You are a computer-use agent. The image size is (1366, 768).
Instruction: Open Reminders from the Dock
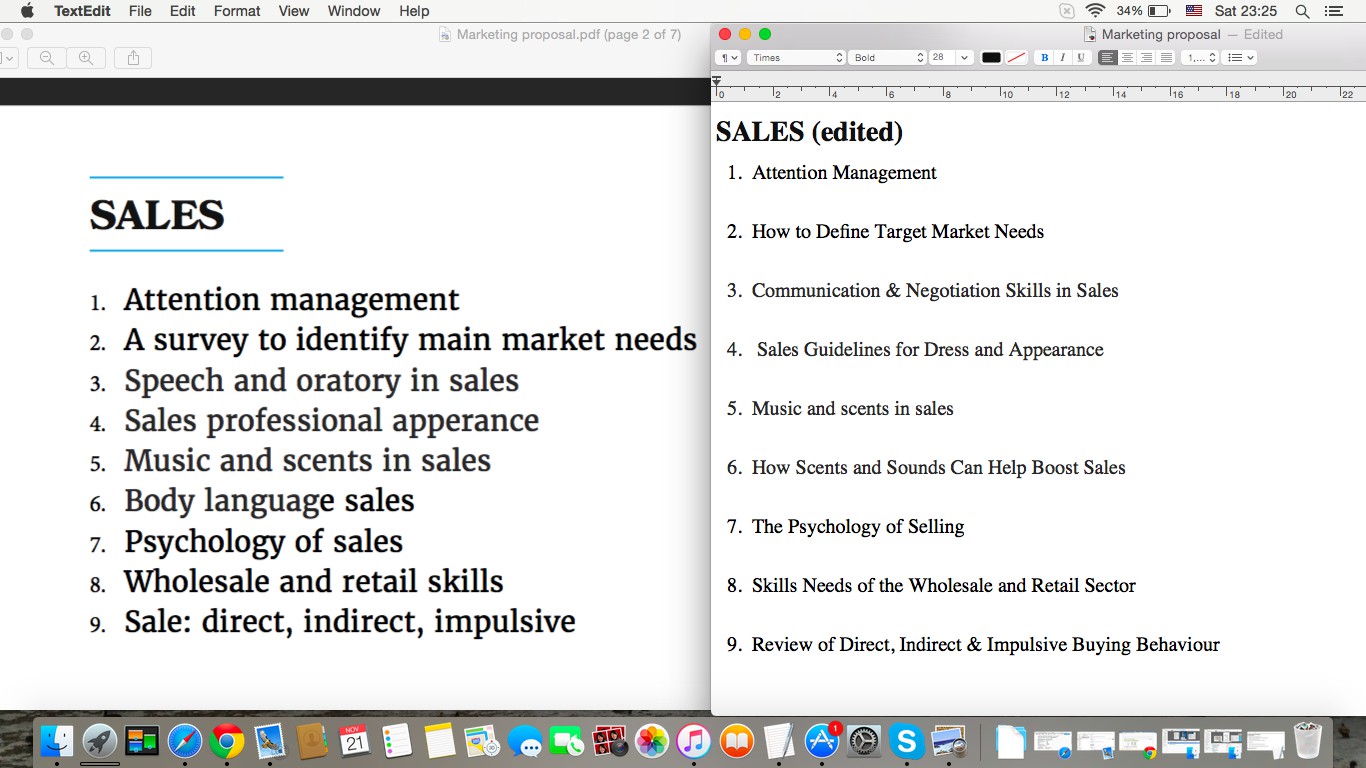tap(397, 741)
